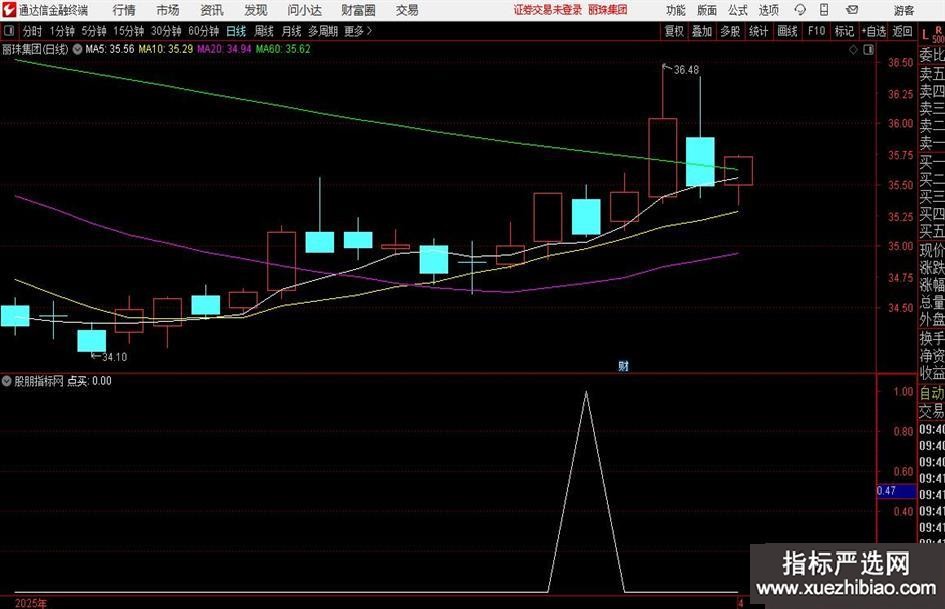Switch to 5分钟 period tab

93,31
